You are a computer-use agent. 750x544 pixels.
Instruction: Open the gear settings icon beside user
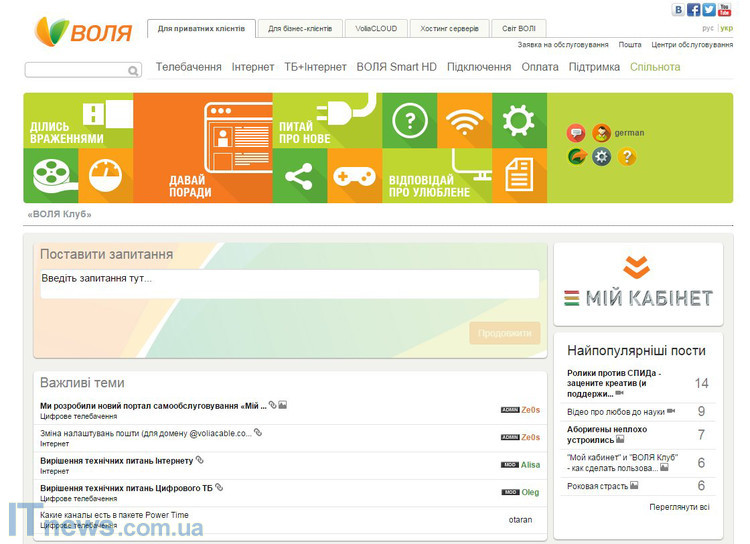[x=601, y=156]
